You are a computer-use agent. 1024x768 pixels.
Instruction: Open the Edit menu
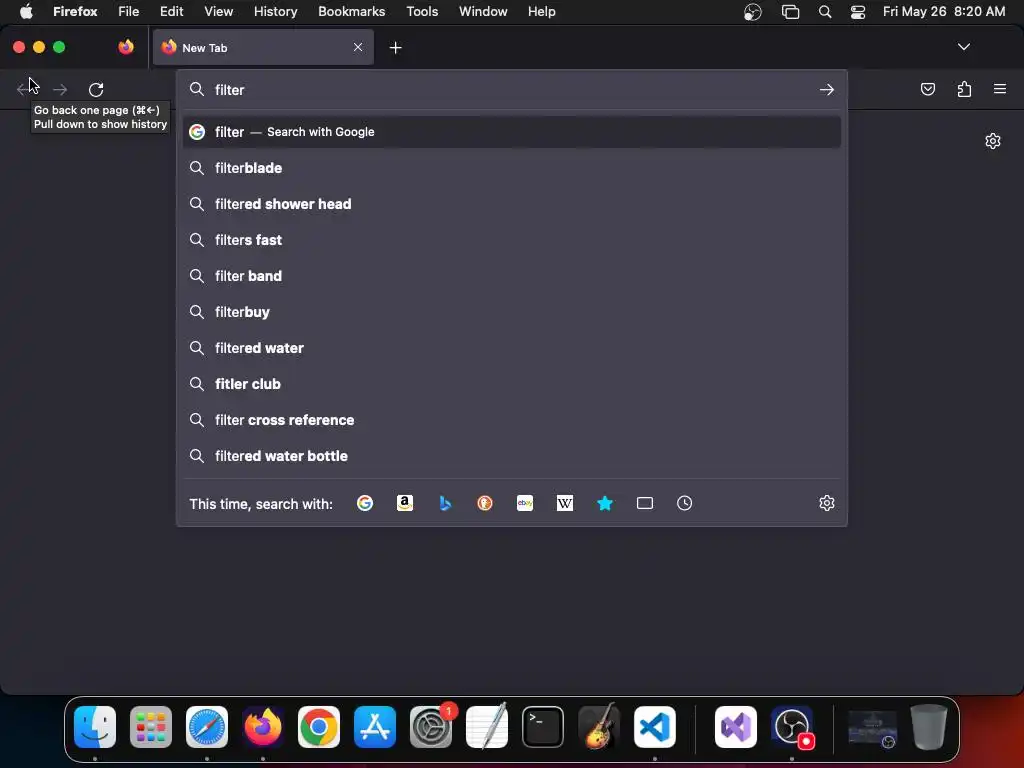(x=171, y=12)
